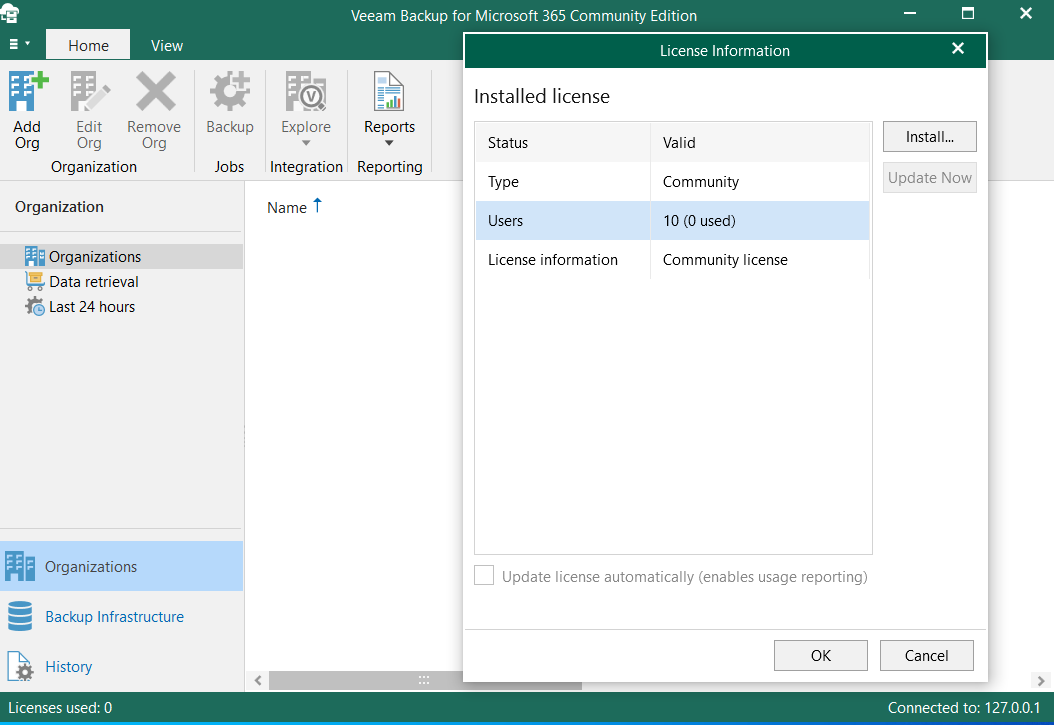Close the License Information dialog
Screen dimensions: 1054x725
coord(959,48)
